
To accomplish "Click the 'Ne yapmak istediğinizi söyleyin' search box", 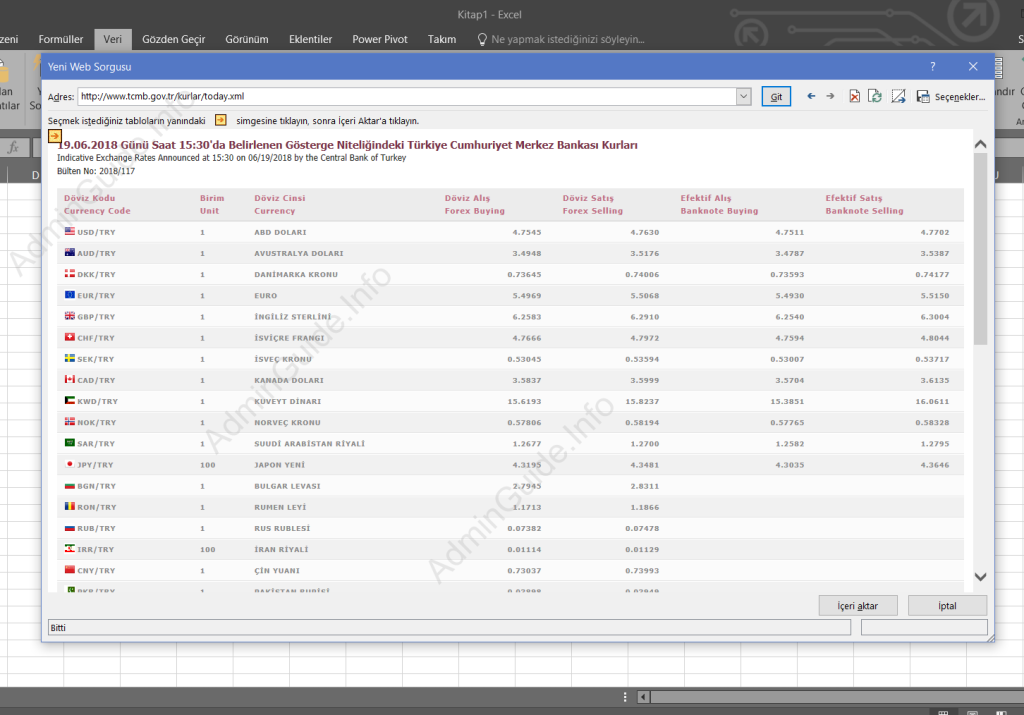I will pyautogui.click(x=568, y=39).
